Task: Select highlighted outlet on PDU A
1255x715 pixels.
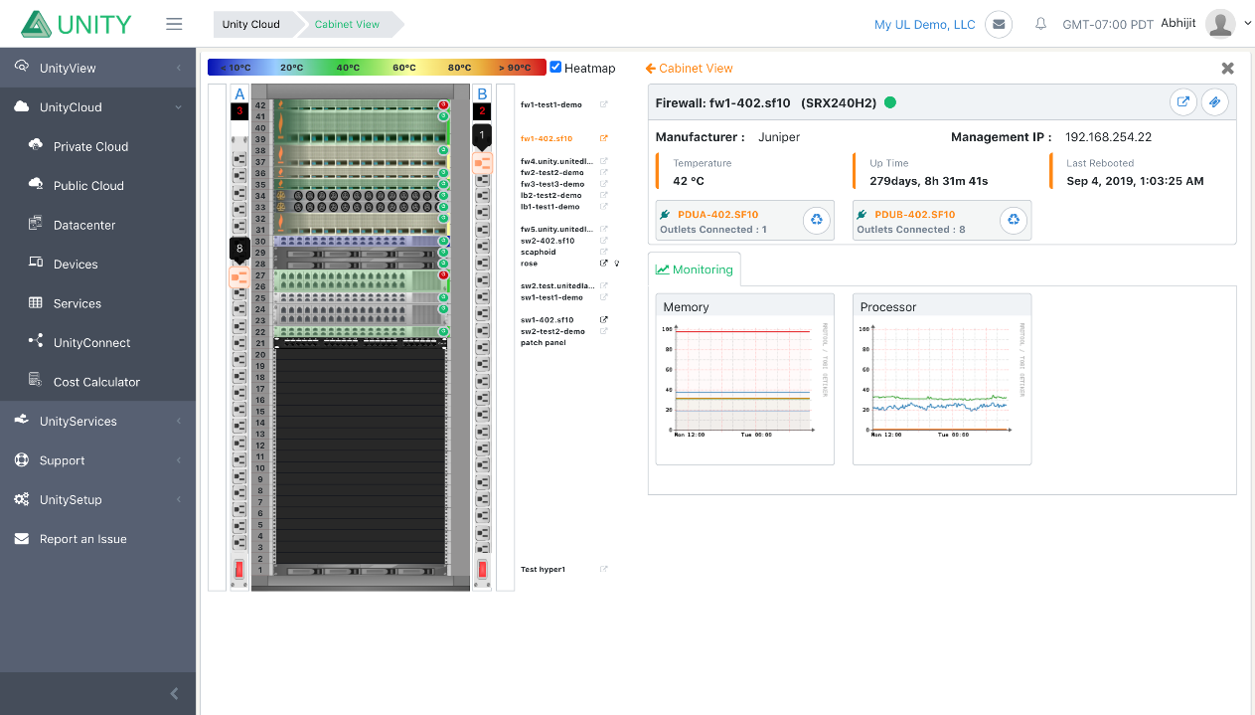Action: [x=239, y=276]
